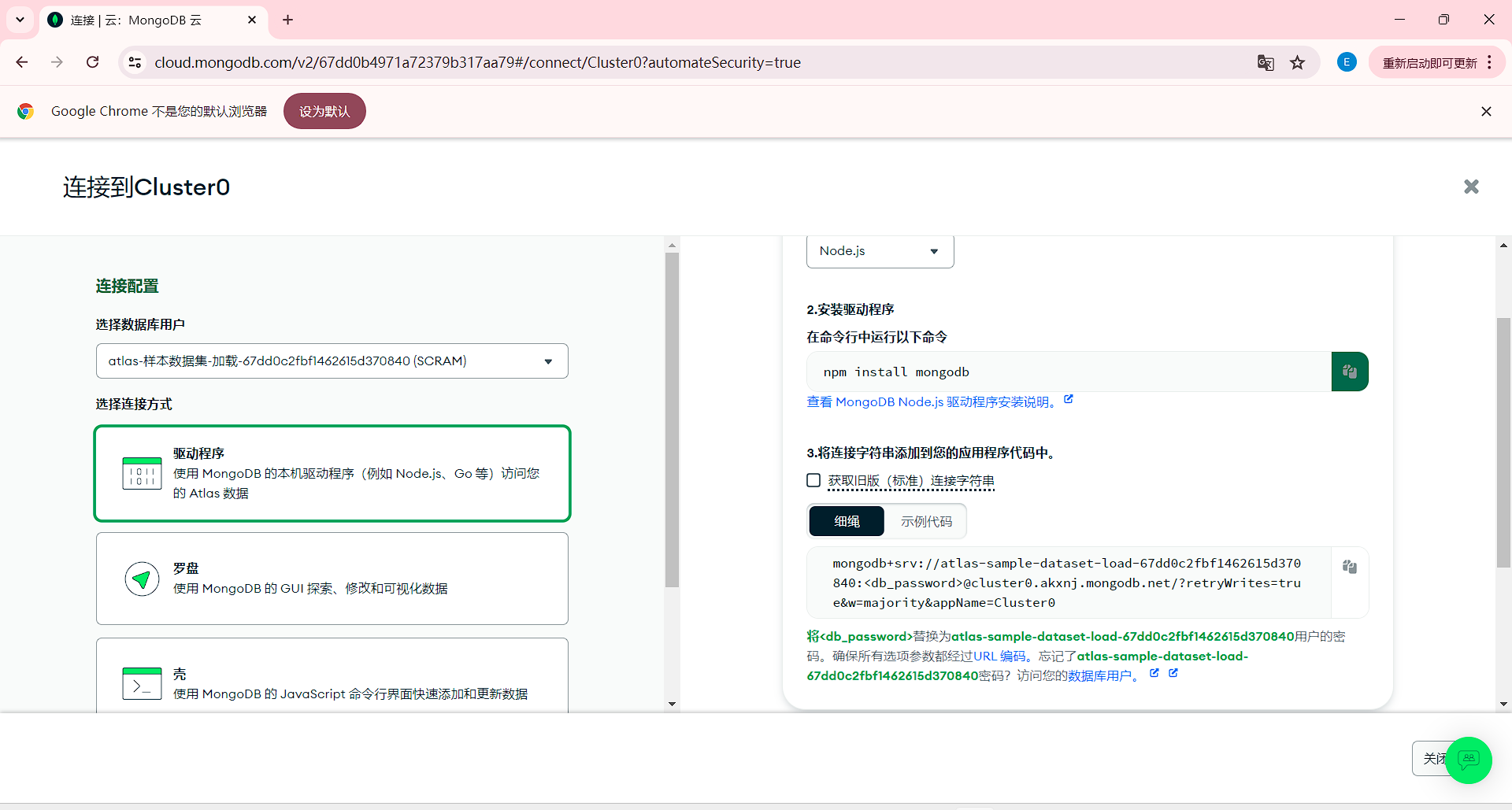
Task: Go back to previous page
Action: (x=22, y=62)
